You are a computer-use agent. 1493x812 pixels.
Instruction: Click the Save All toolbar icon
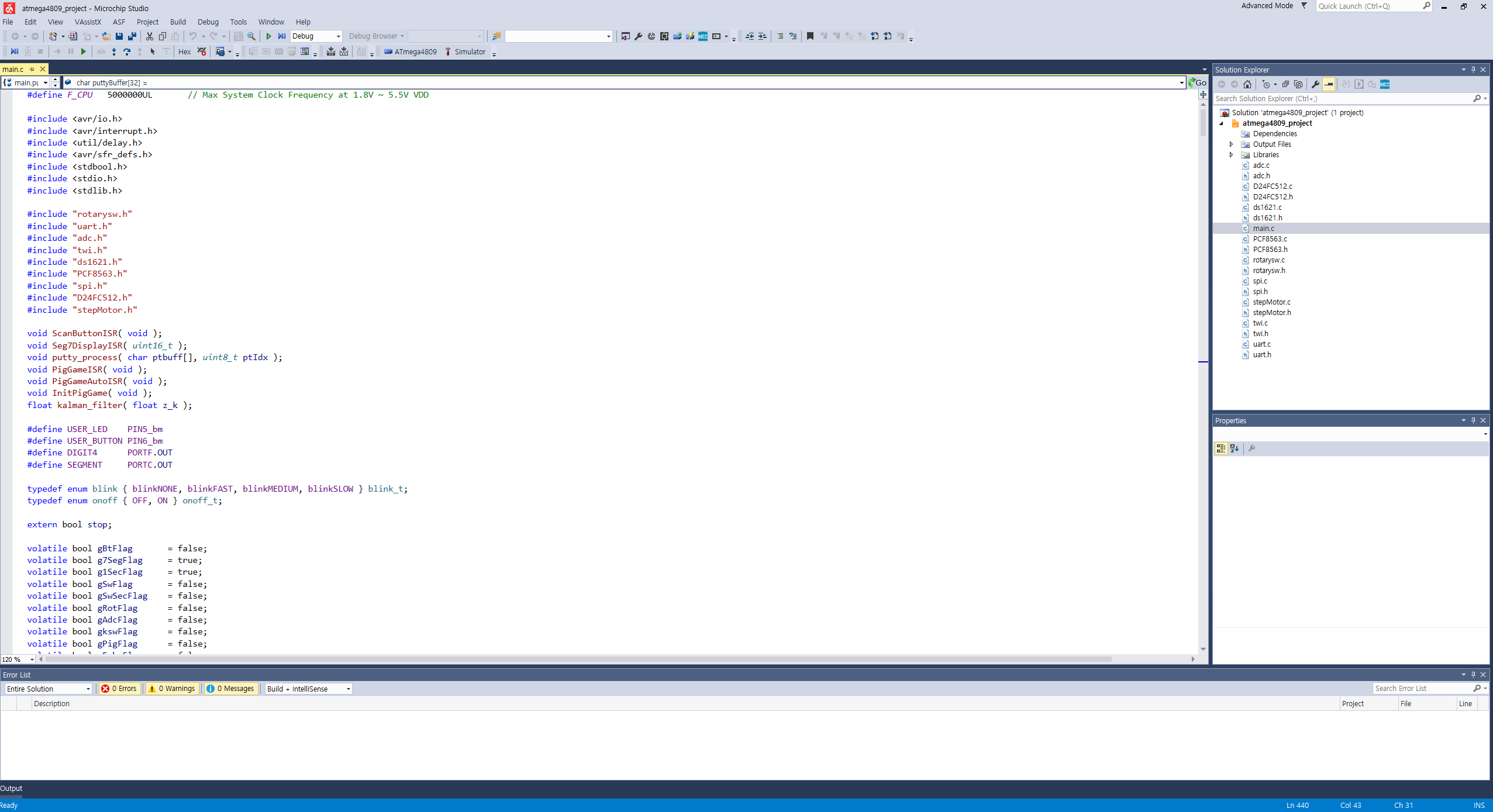[x=132, y=36]
